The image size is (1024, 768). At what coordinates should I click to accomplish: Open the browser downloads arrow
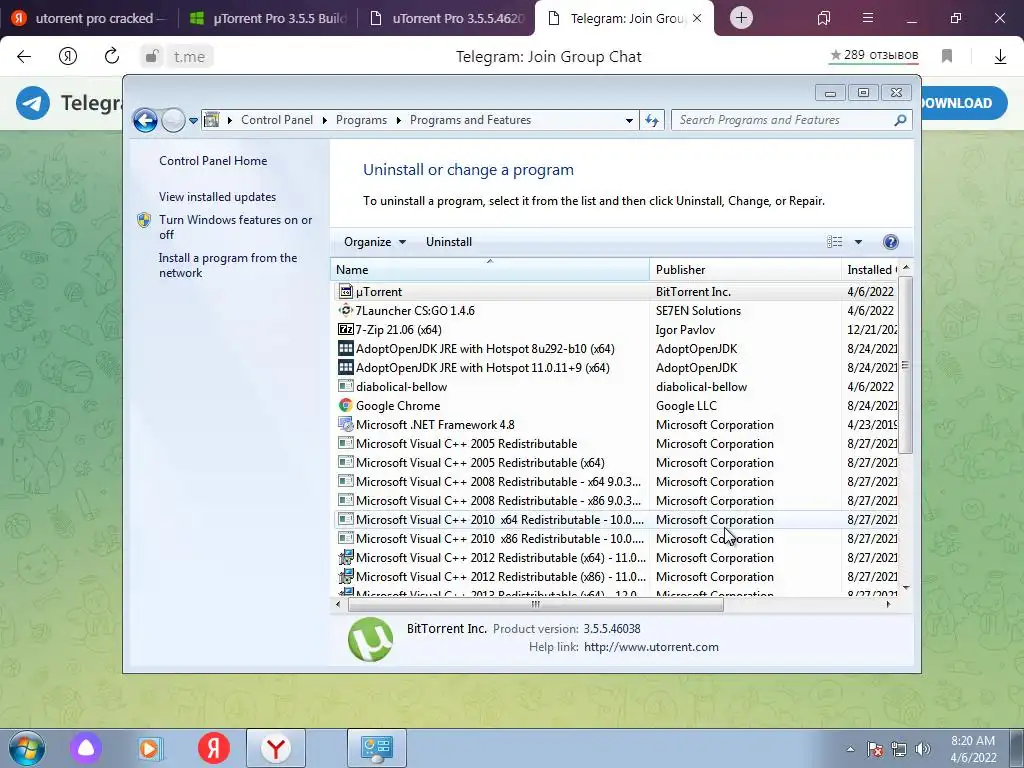coord(1000,57)
